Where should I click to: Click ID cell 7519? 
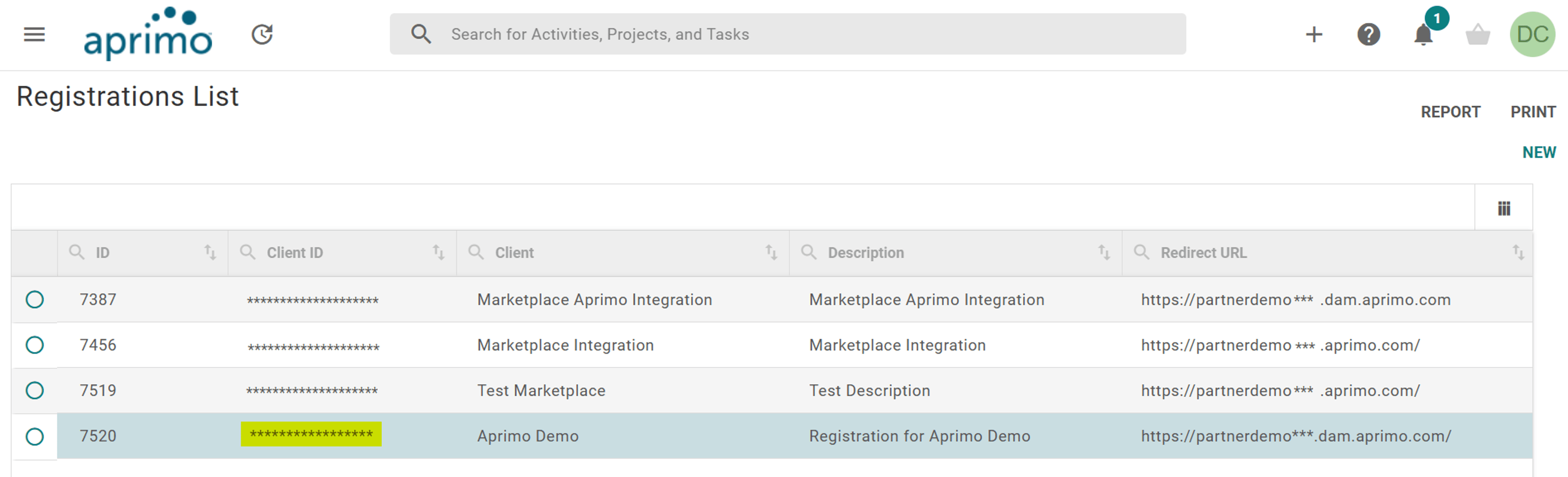(98, 390)
